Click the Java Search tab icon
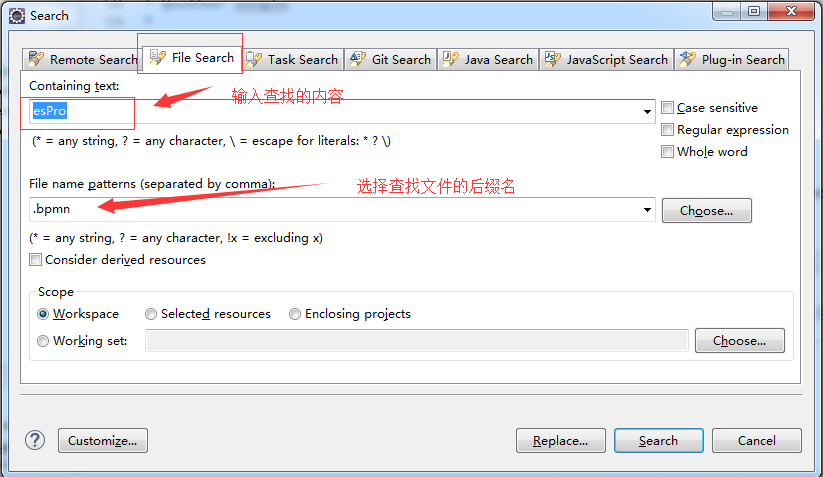The height and width of the screenshot is (477, 823). pyautogui.click(x=451, y=59)
